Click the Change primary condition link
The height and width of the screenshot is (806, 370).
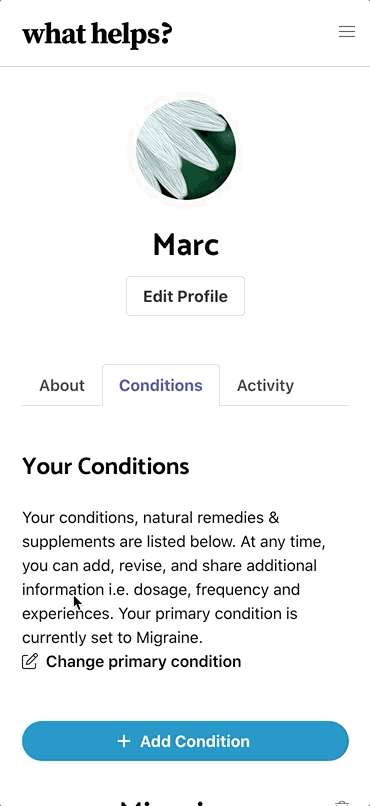[143, 661]
